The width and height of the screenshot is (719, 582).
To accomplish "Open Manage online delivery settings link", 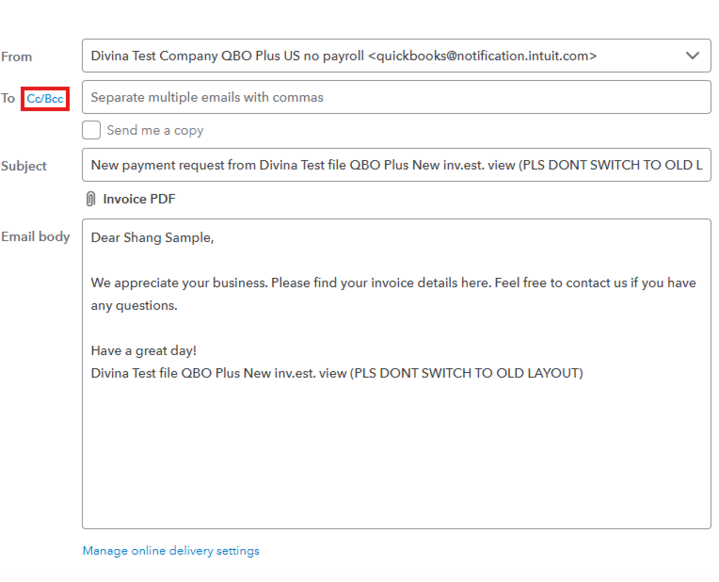I will [x=171, y=551].
